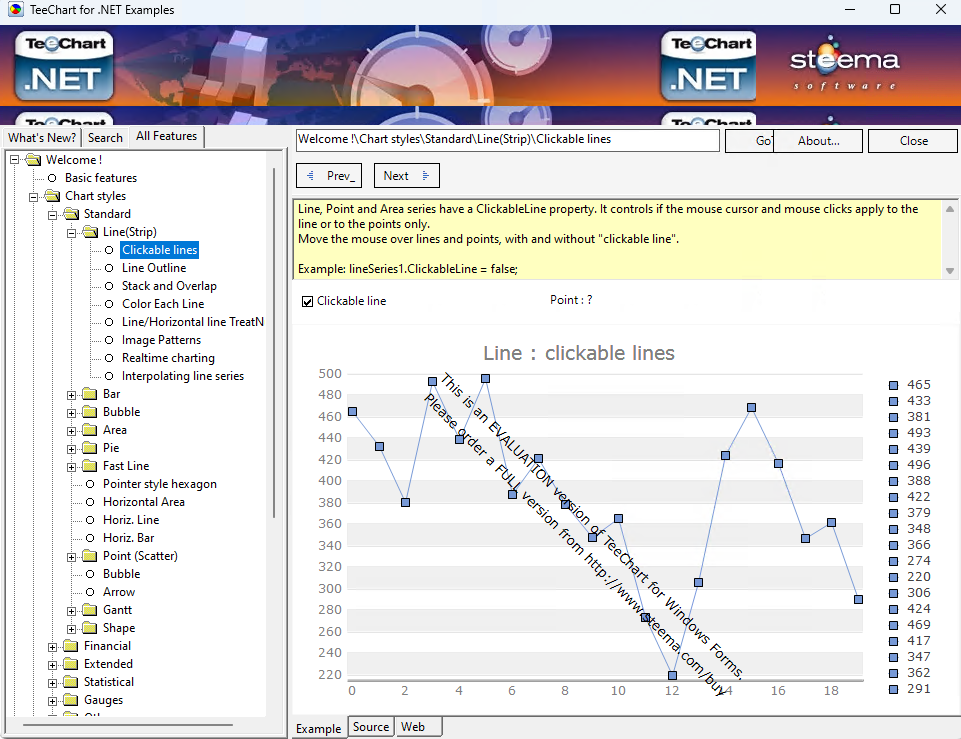
Task: Expand the Bubble folder tree node
Action: coord(72,413)
